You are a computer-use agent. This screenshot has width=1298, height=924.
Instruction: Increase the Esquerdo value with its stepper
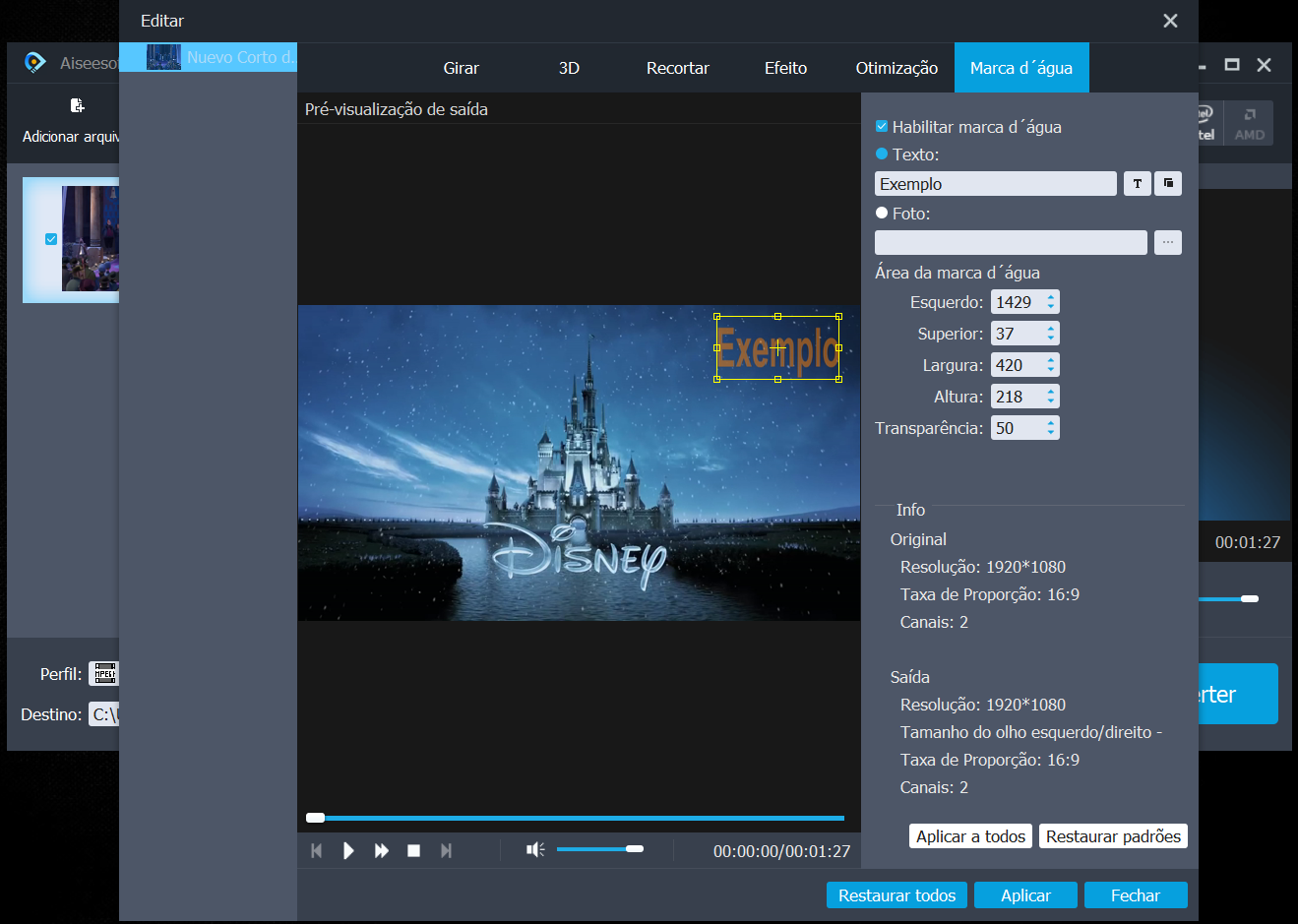point(1051,297)
